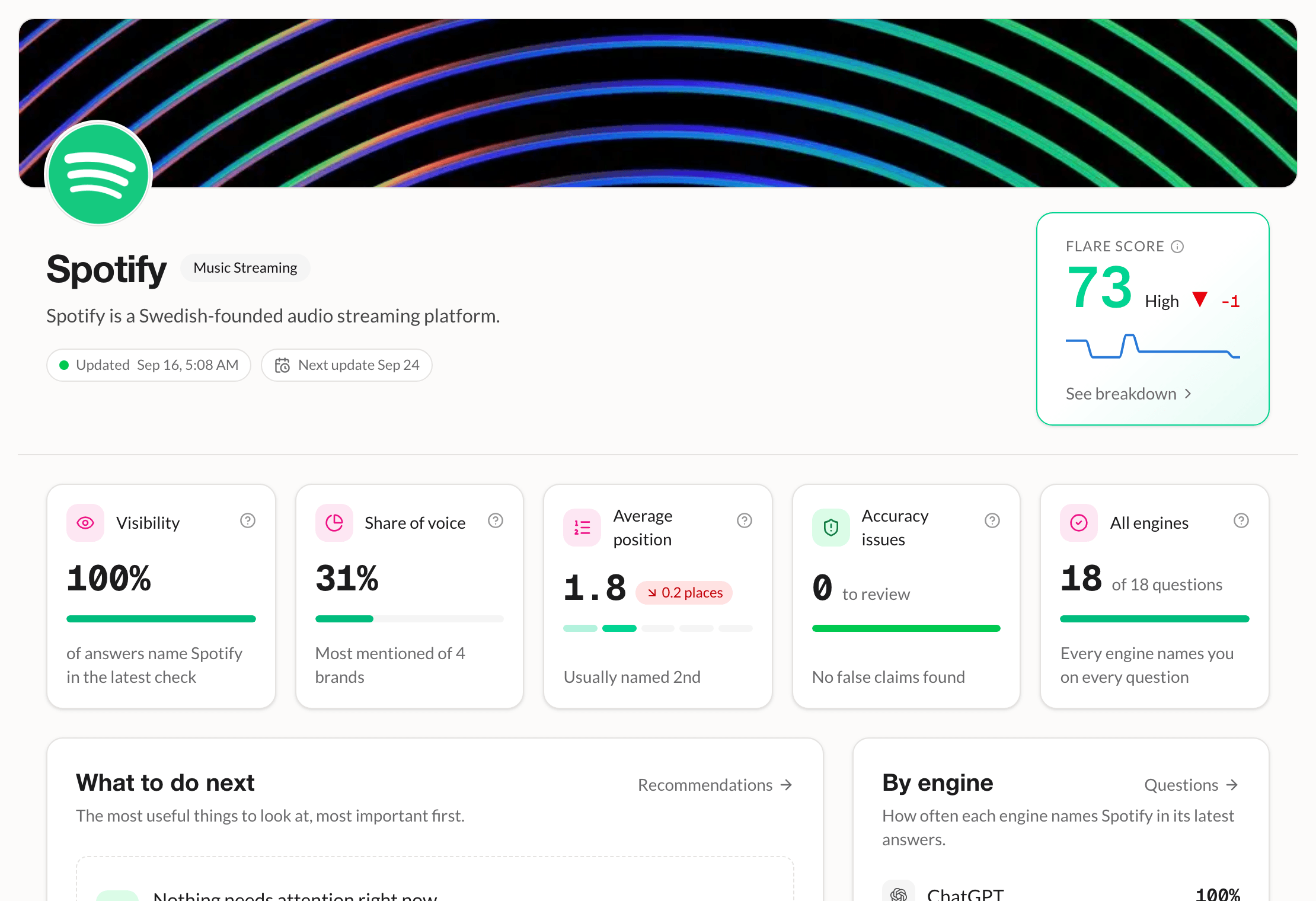The width and height of the screenshot is (1316, 901).
Task: Click the 'What to do next' heading
Action: (165, 782)
